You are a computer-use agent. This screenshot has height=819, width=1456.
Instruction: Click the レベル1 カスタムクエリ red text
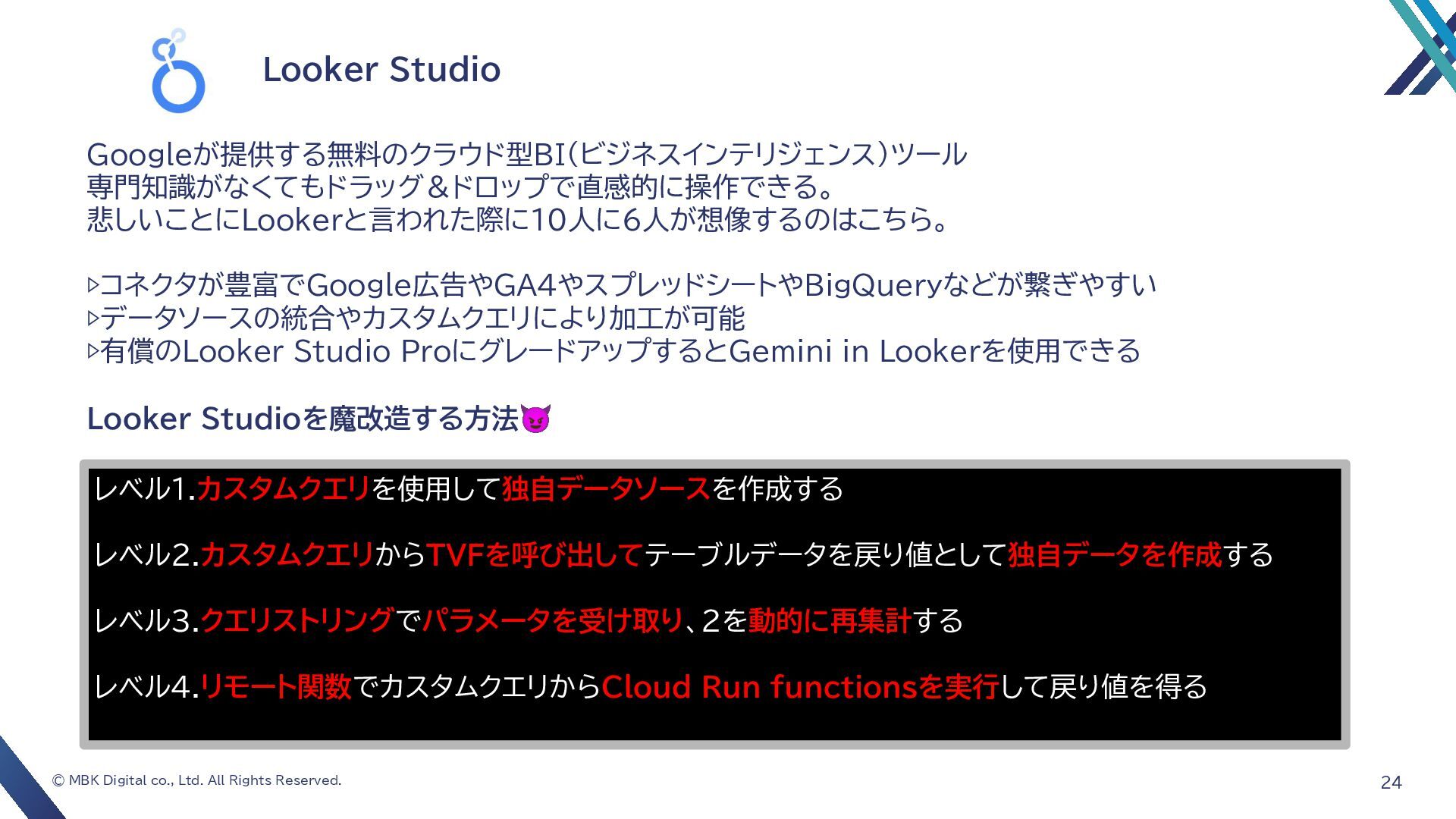(x=284, y=489)
